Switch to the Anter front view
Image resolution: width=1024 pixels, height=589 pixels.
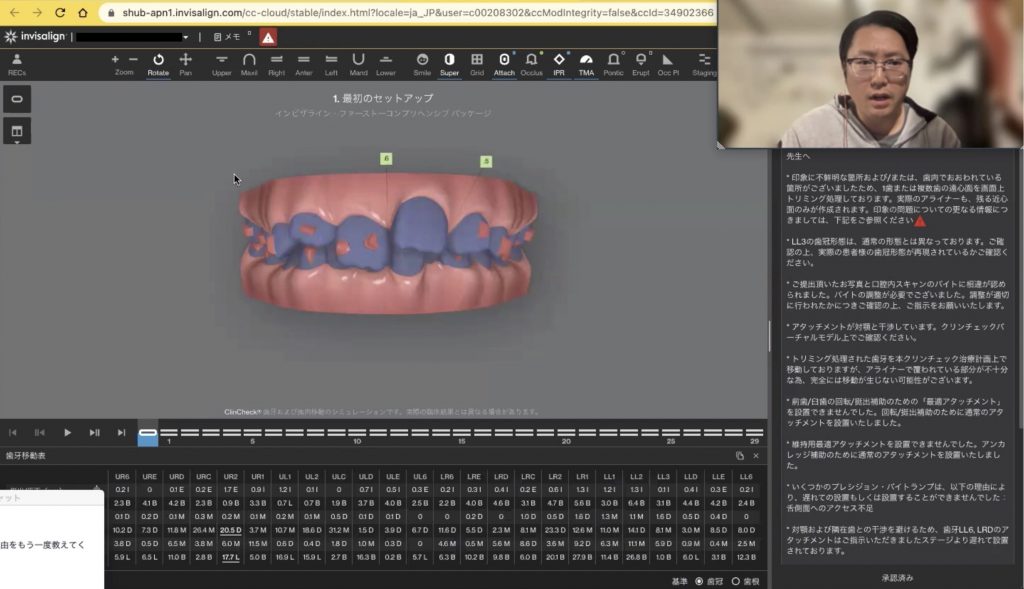(x=304, y=65)
